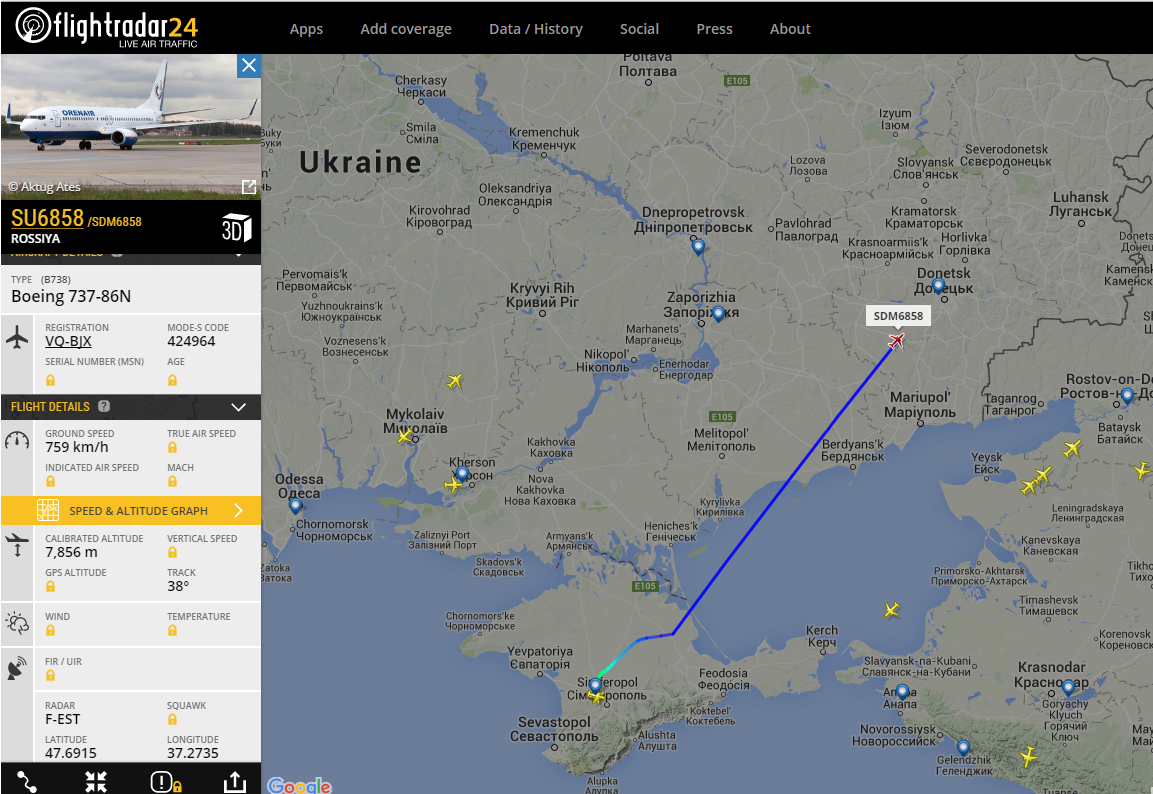Viewport: 1153px width, 794px height.
Task: Click the locked alert exclamation icon
Action: [x=165, y=782]
